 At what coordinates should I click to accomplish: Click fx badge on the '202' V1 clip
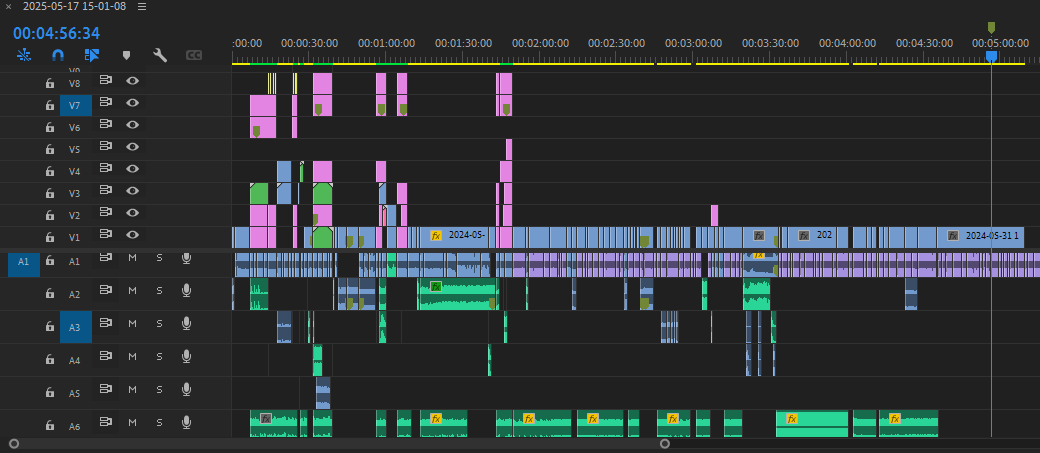(x=804, y=235)
